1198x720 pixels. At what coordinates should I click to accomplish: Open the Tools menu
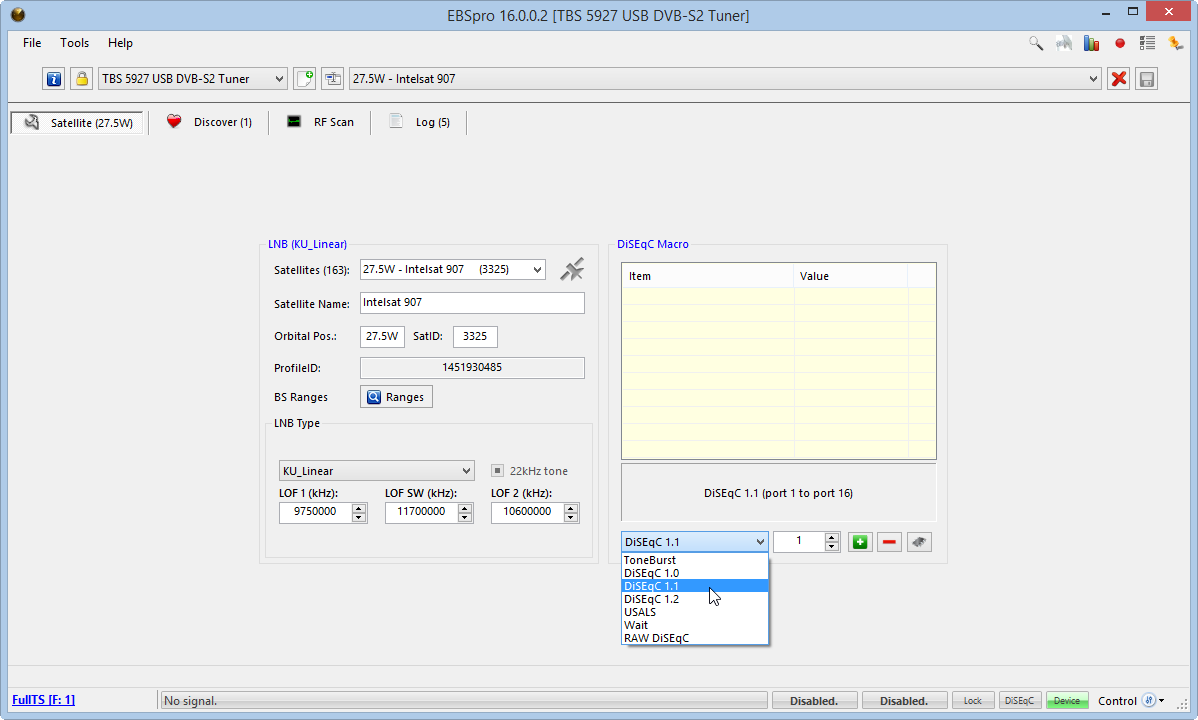74,43
